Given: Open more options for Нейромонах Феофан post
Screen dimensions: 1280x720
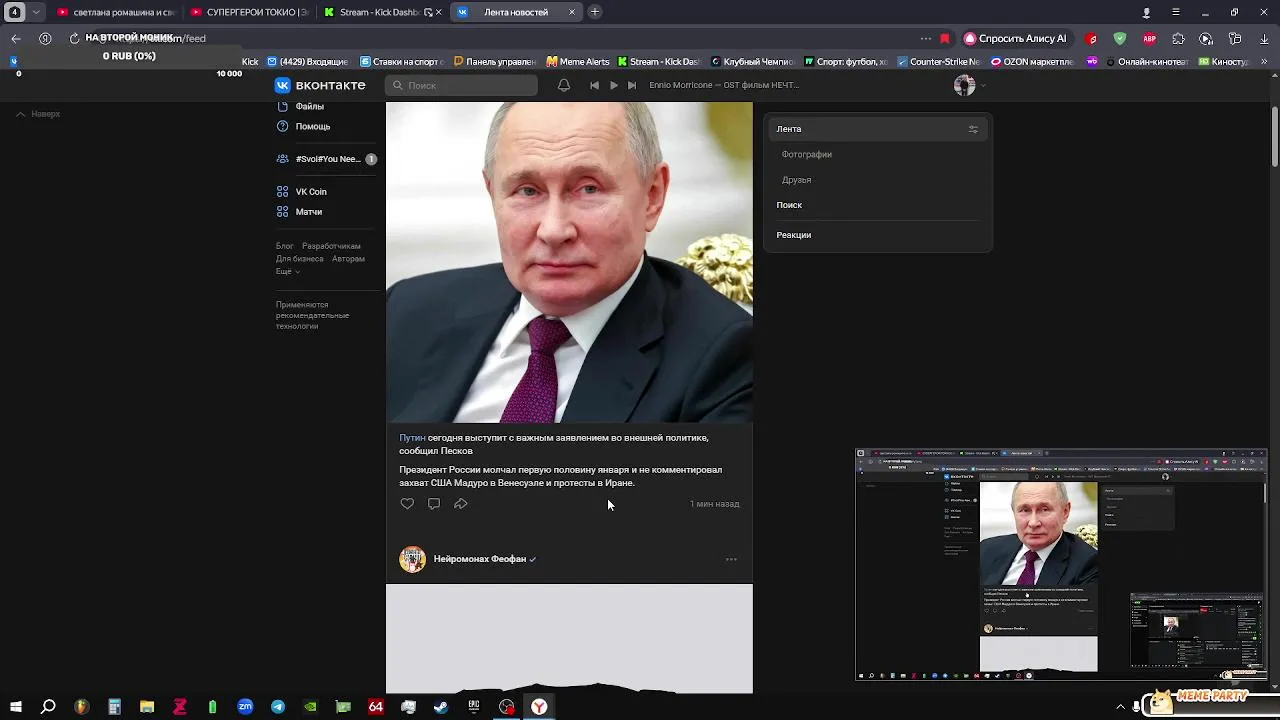Looking at the screenshot, I should point(731,559).
